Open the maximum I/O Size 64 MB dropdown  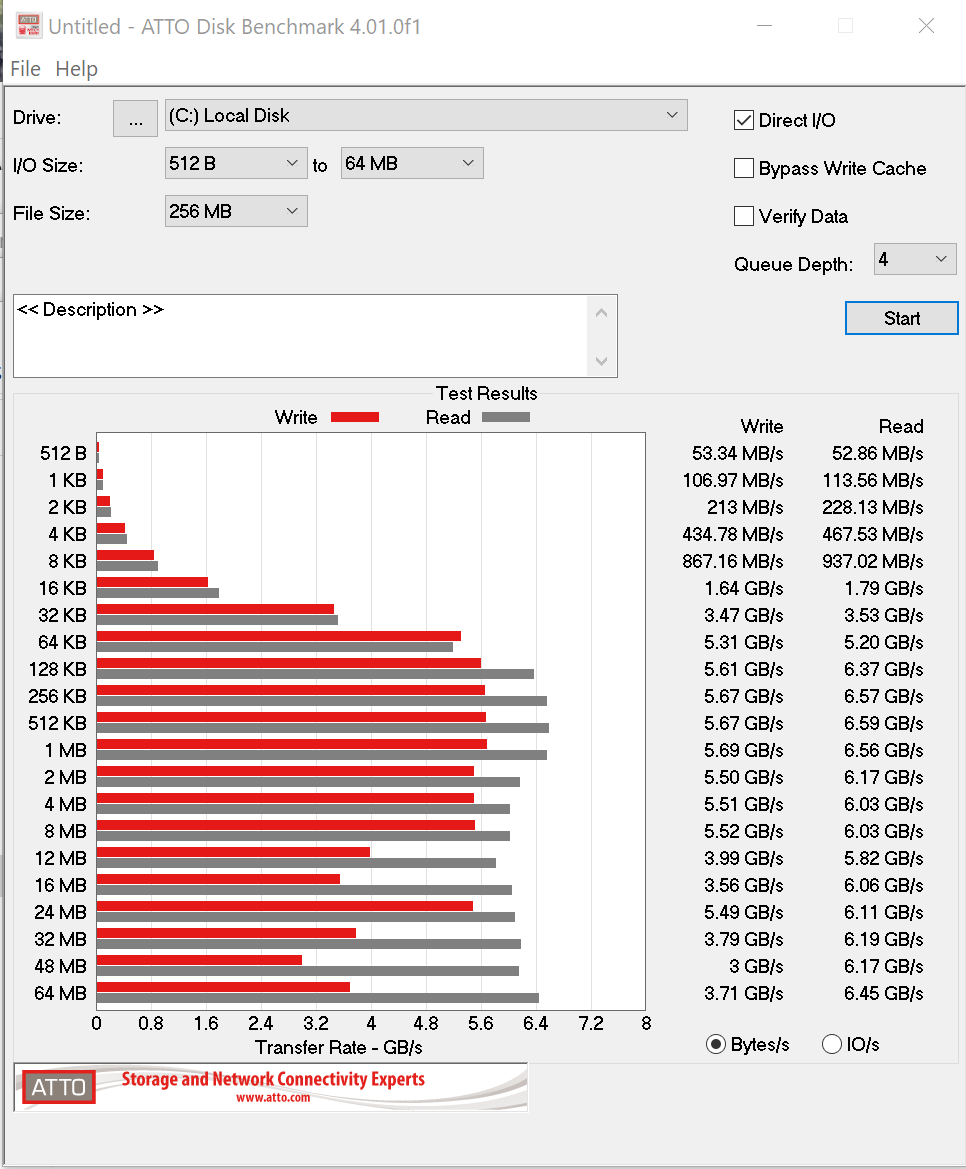(412, 163)
